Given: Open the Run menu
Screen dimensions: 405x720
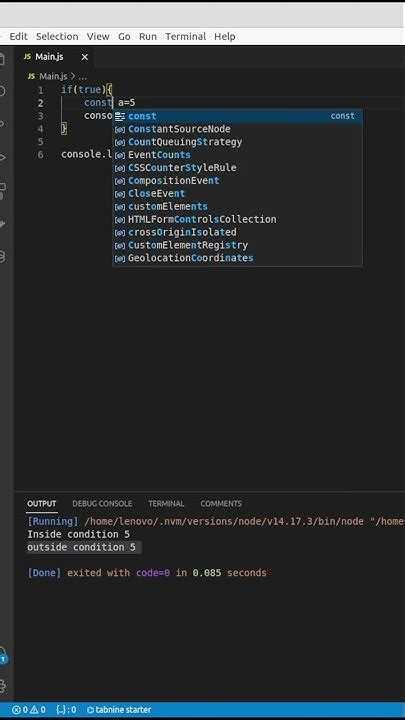Looking at the screenshot, I should (148, 36).
